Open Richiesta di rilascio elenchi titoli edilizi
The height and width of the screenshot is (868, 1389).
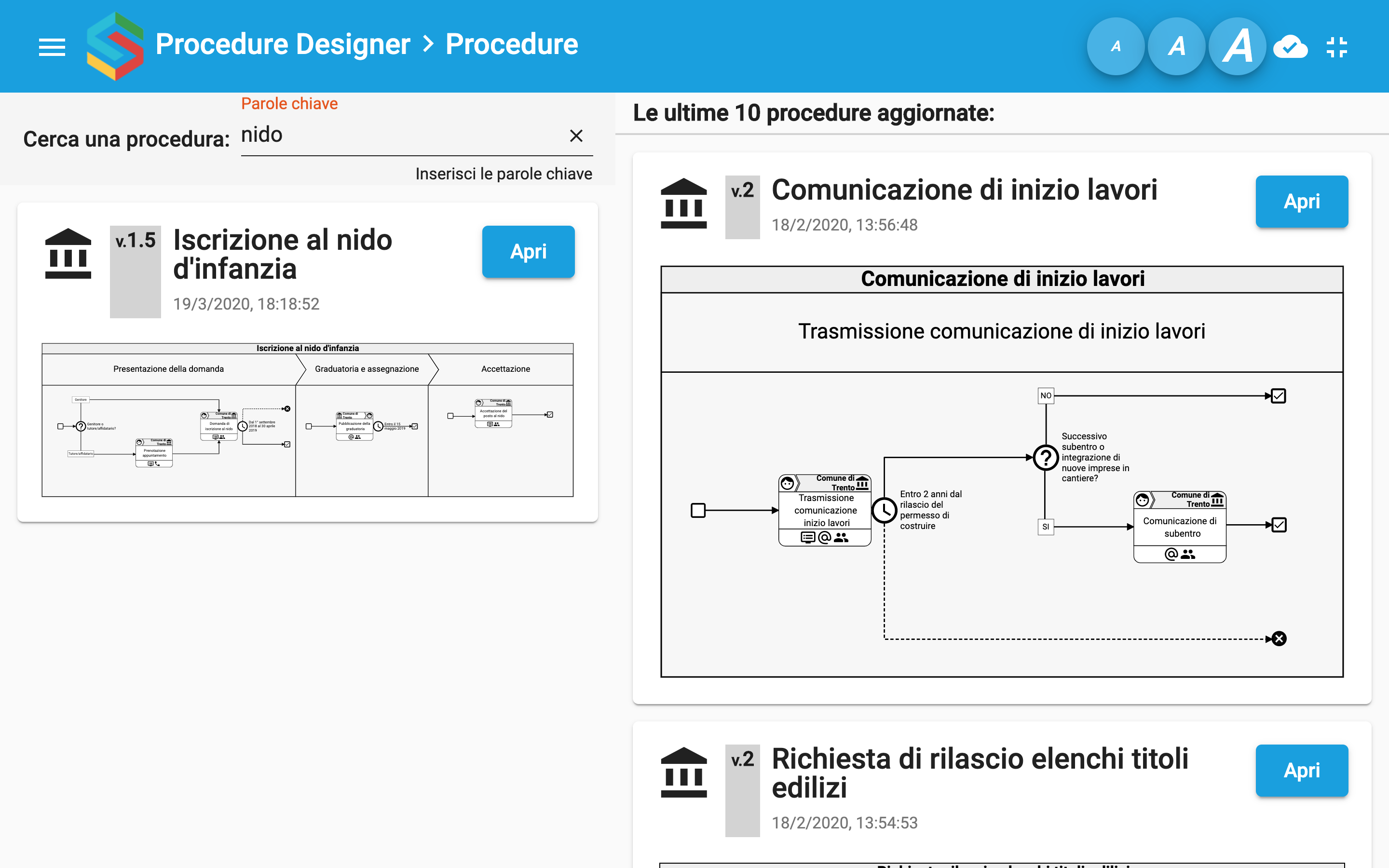click(1301, 771)
